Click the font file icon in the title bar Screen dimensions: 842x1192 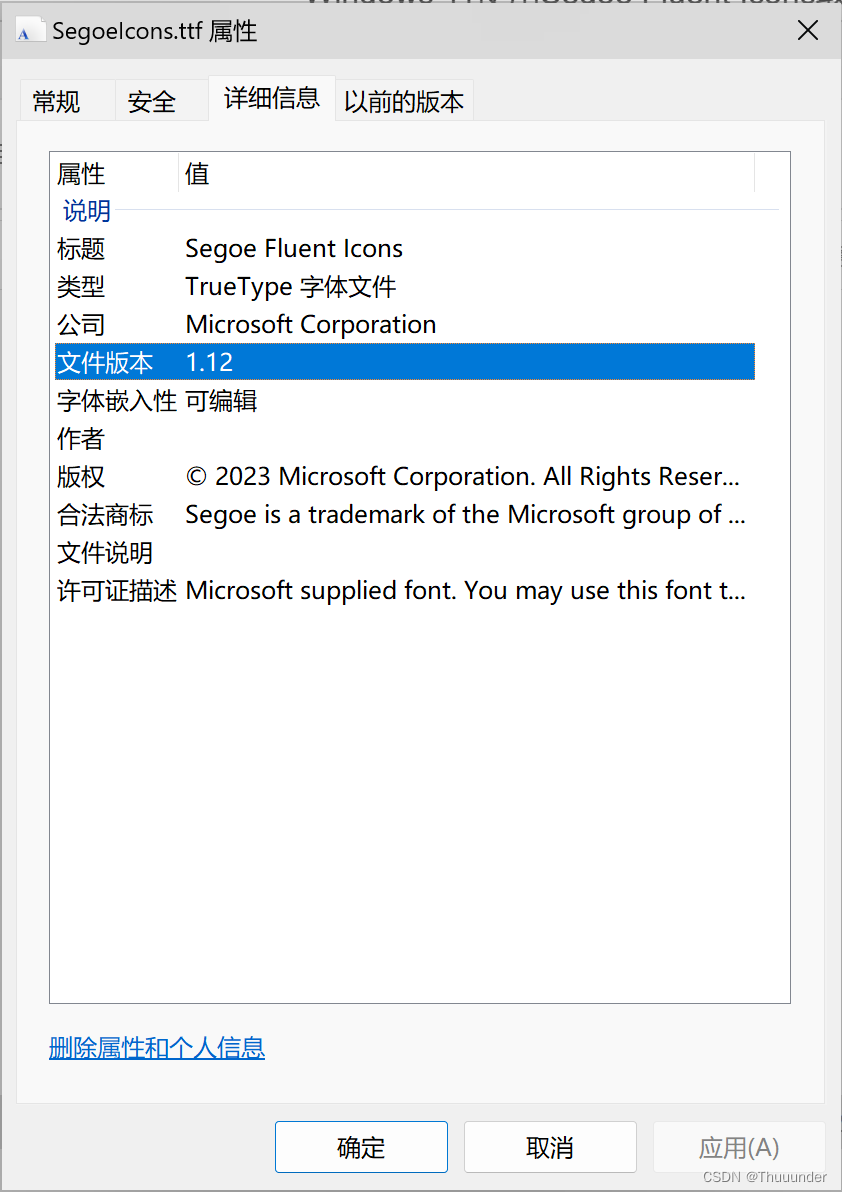click(x=29, y=30)
